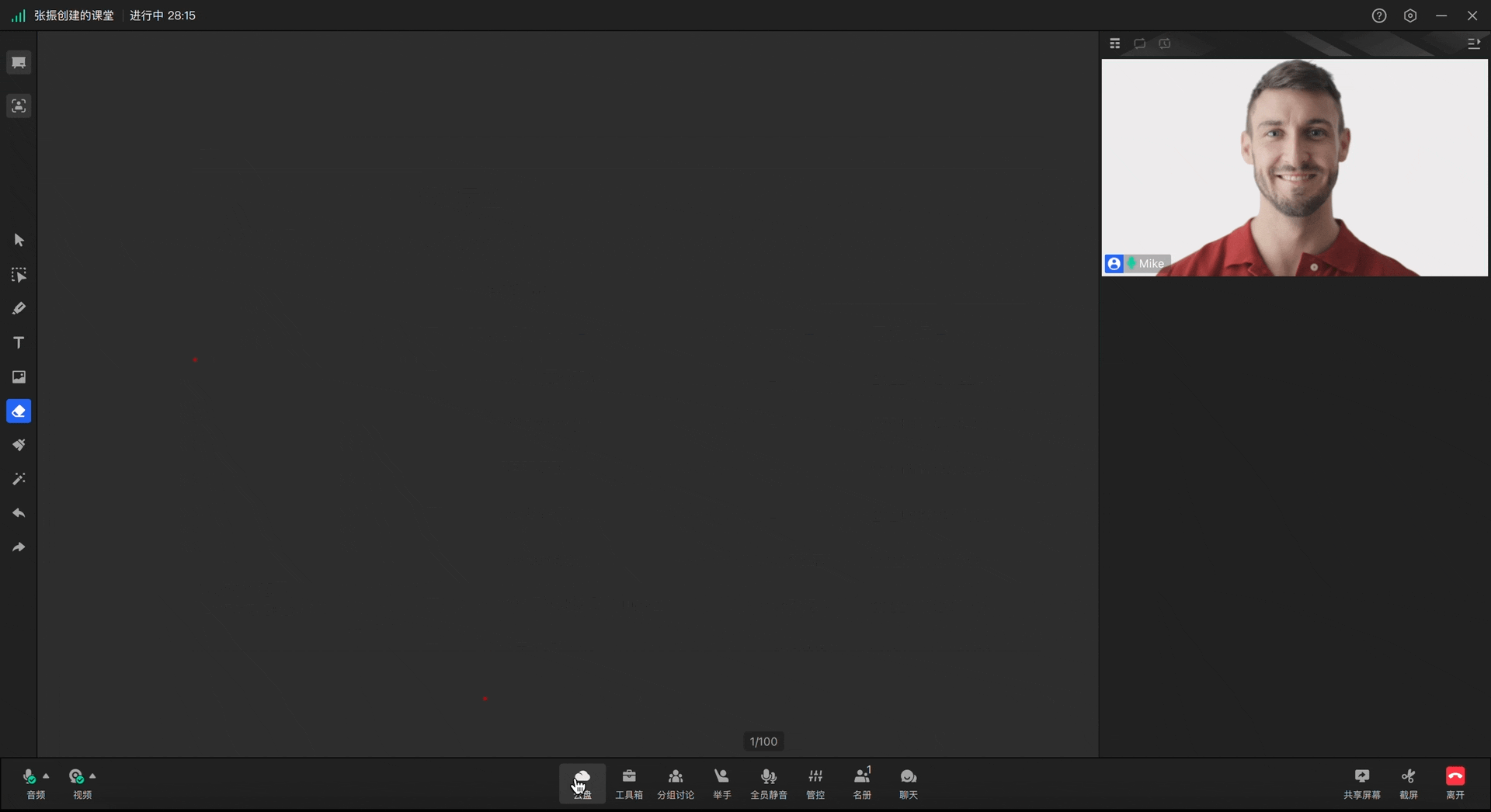Pick the pen drawing tool

19,309
